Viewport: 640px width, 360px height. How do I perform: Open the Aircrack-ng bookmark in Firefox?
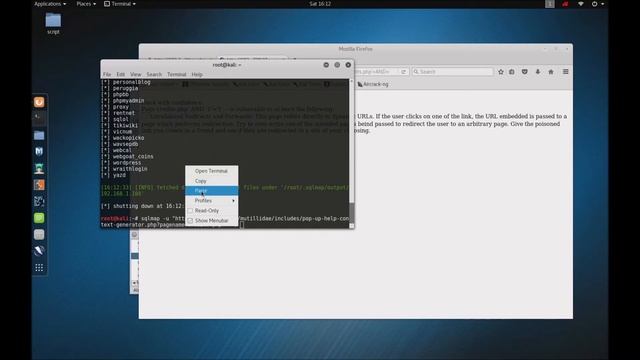(x=373, y=84)
